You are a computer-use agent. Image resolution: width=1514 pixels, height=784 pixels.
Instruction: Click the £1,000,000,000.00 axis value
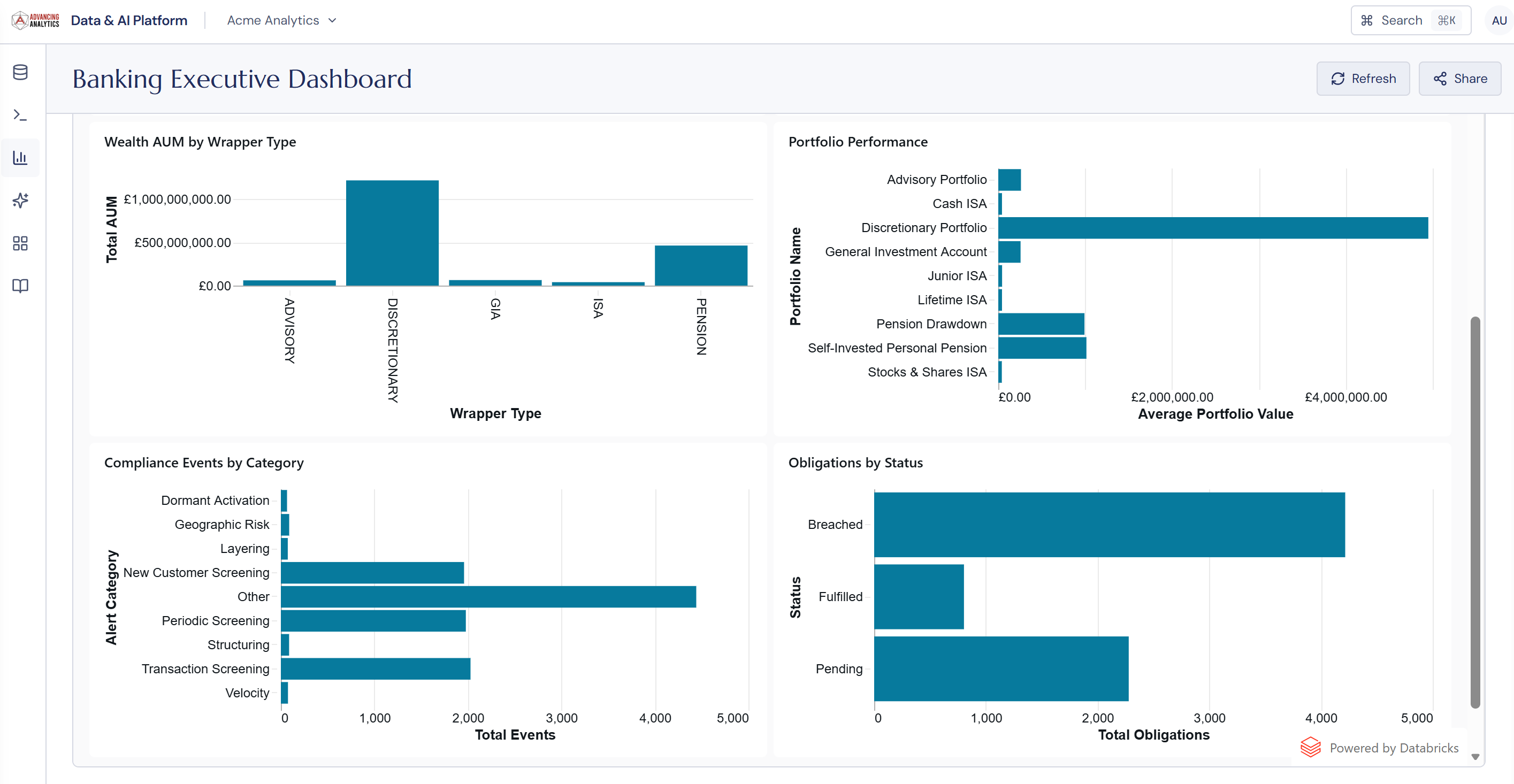click(x=178, y=199)
